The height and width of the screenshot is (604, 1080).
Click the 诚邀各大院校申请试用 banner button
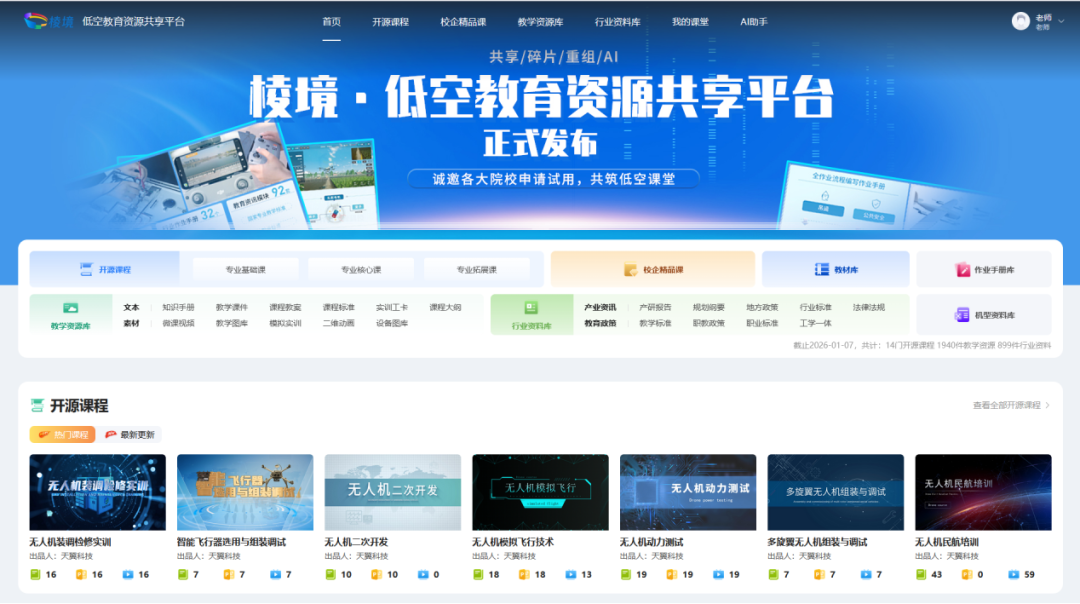click(552, 179)
